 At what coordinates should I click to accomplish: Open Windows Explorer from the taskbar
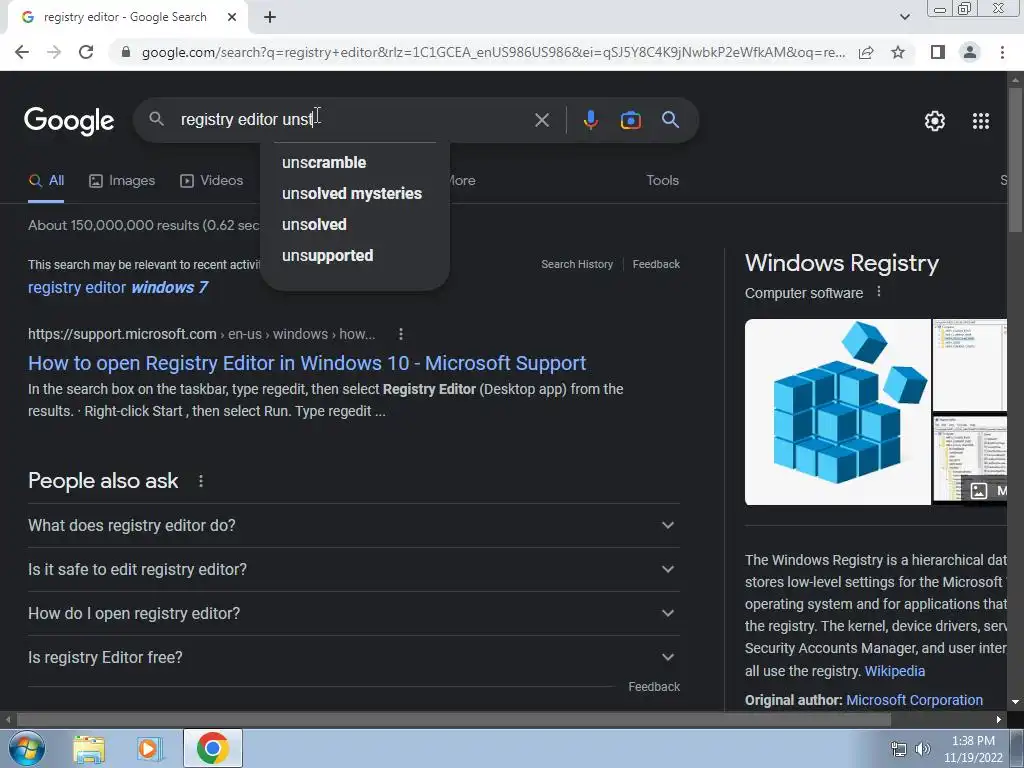pos(89,749)
